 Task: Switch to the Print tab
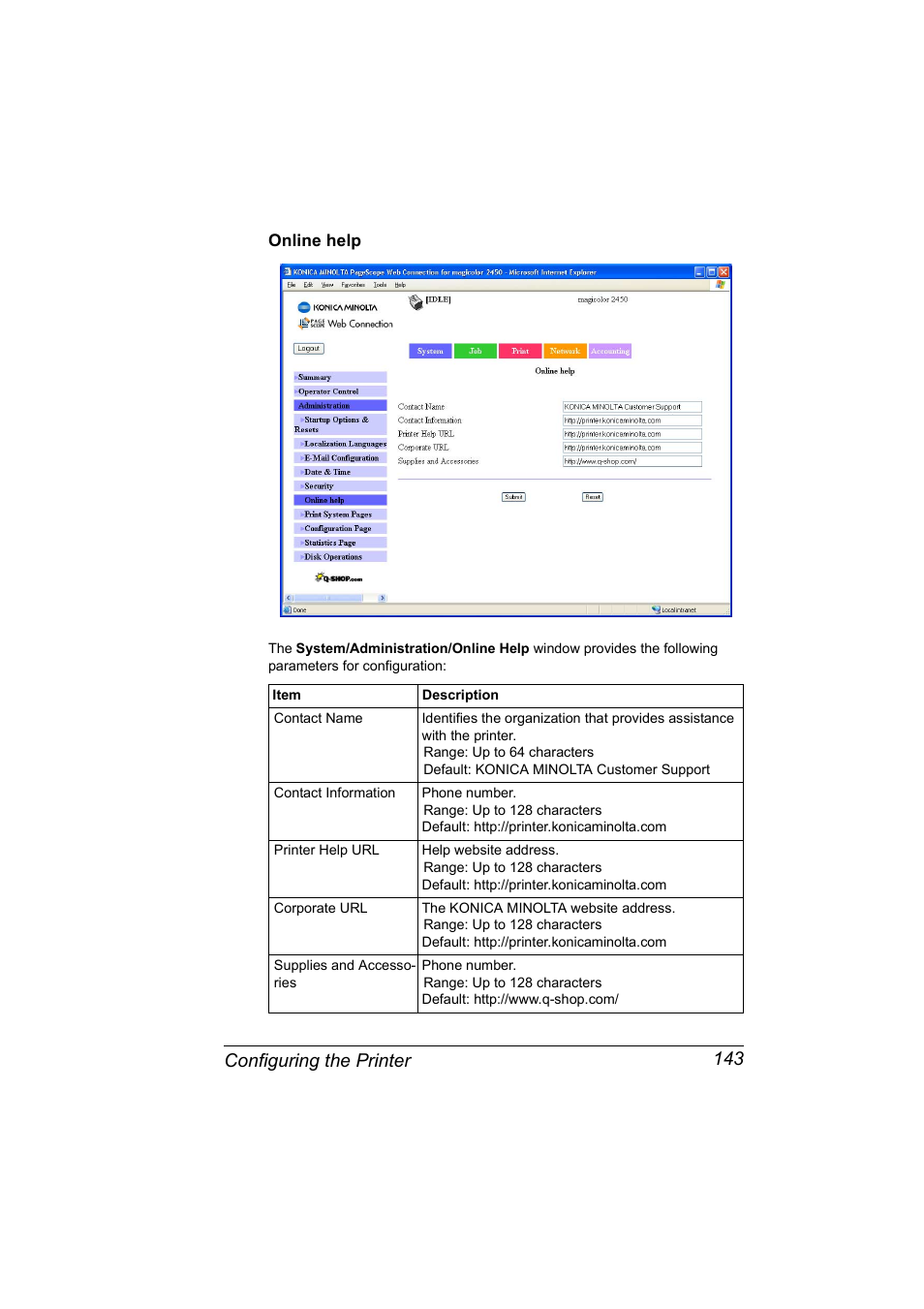click(520, 352)
